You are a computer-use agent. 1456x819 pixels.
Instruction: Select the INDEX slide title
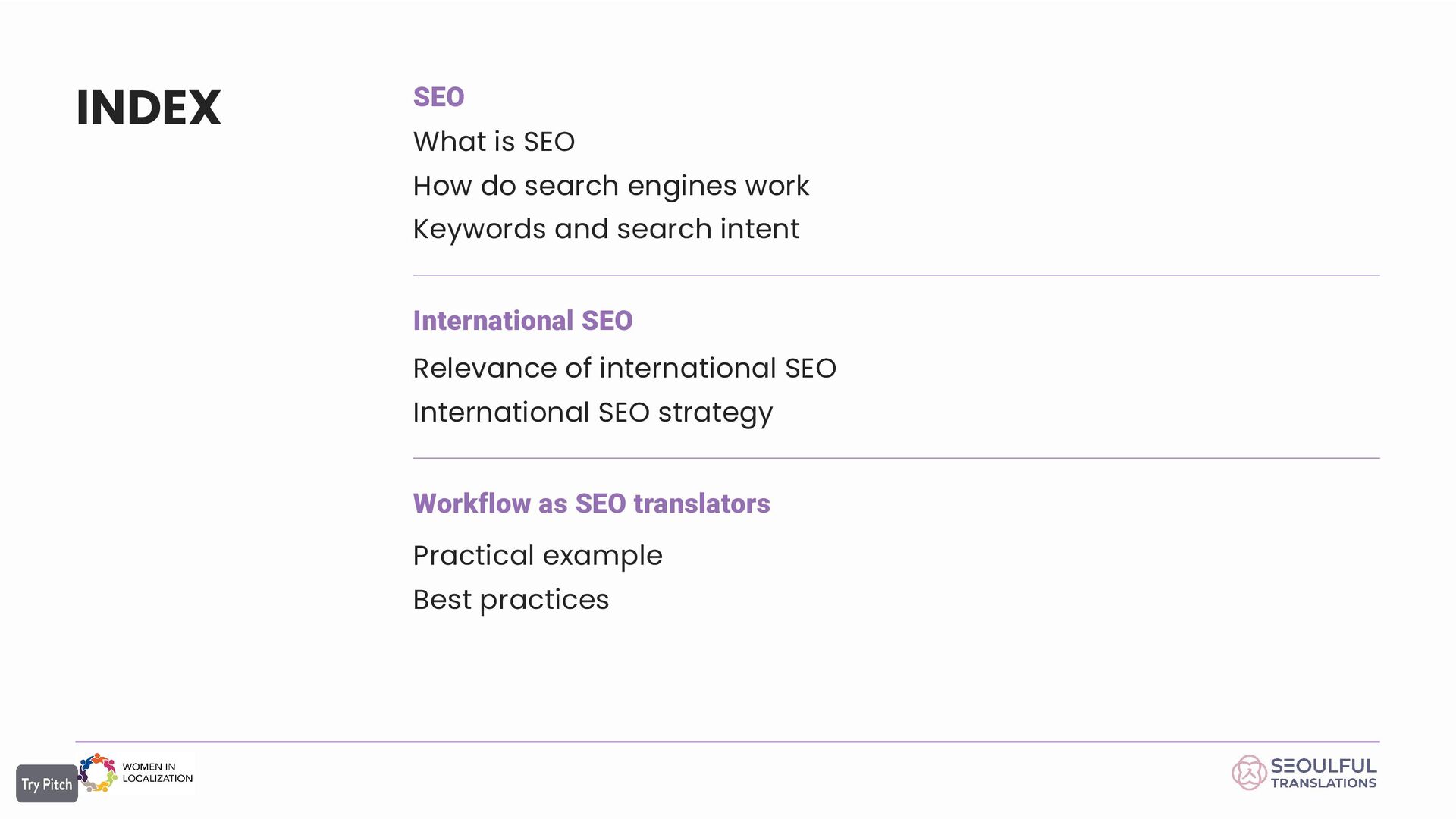tap(149, 108)
